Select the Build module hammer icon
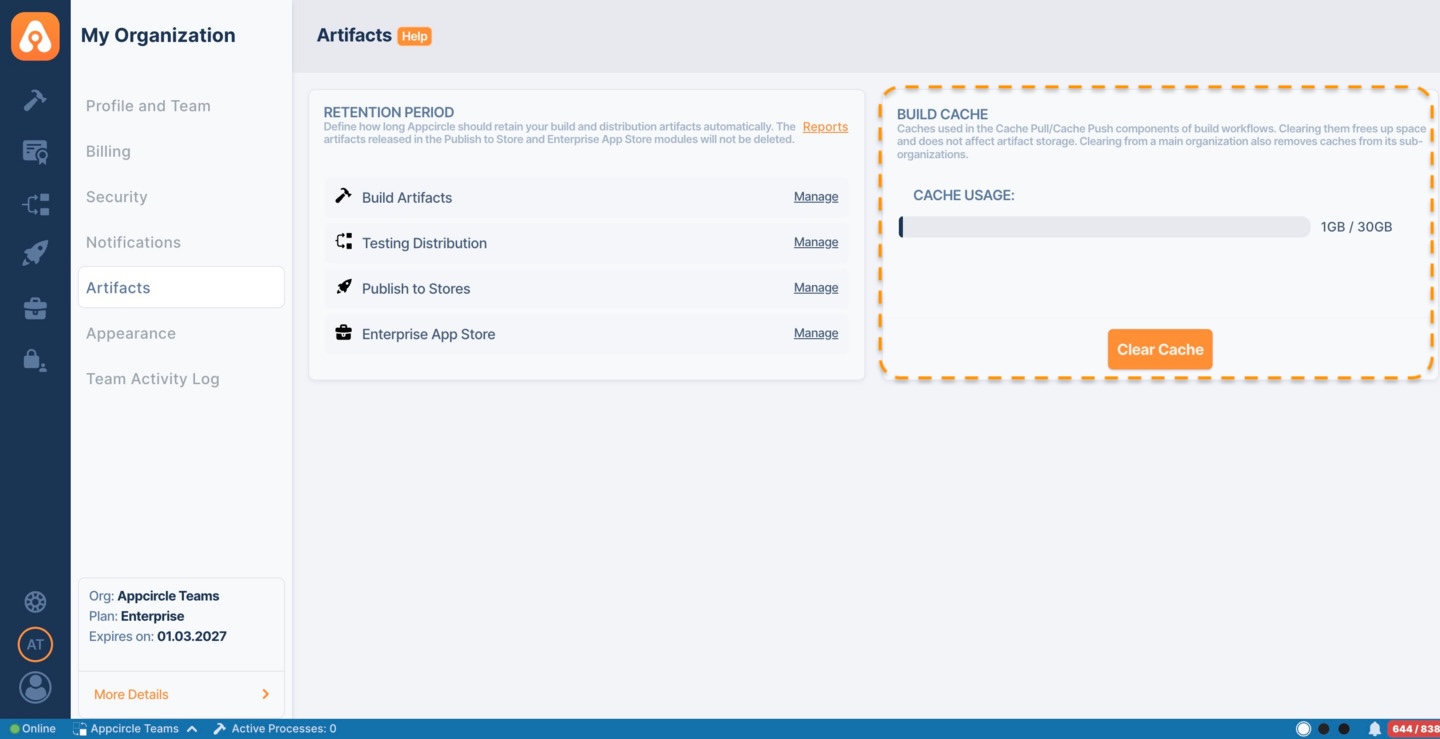 click(x=35, y=100)
